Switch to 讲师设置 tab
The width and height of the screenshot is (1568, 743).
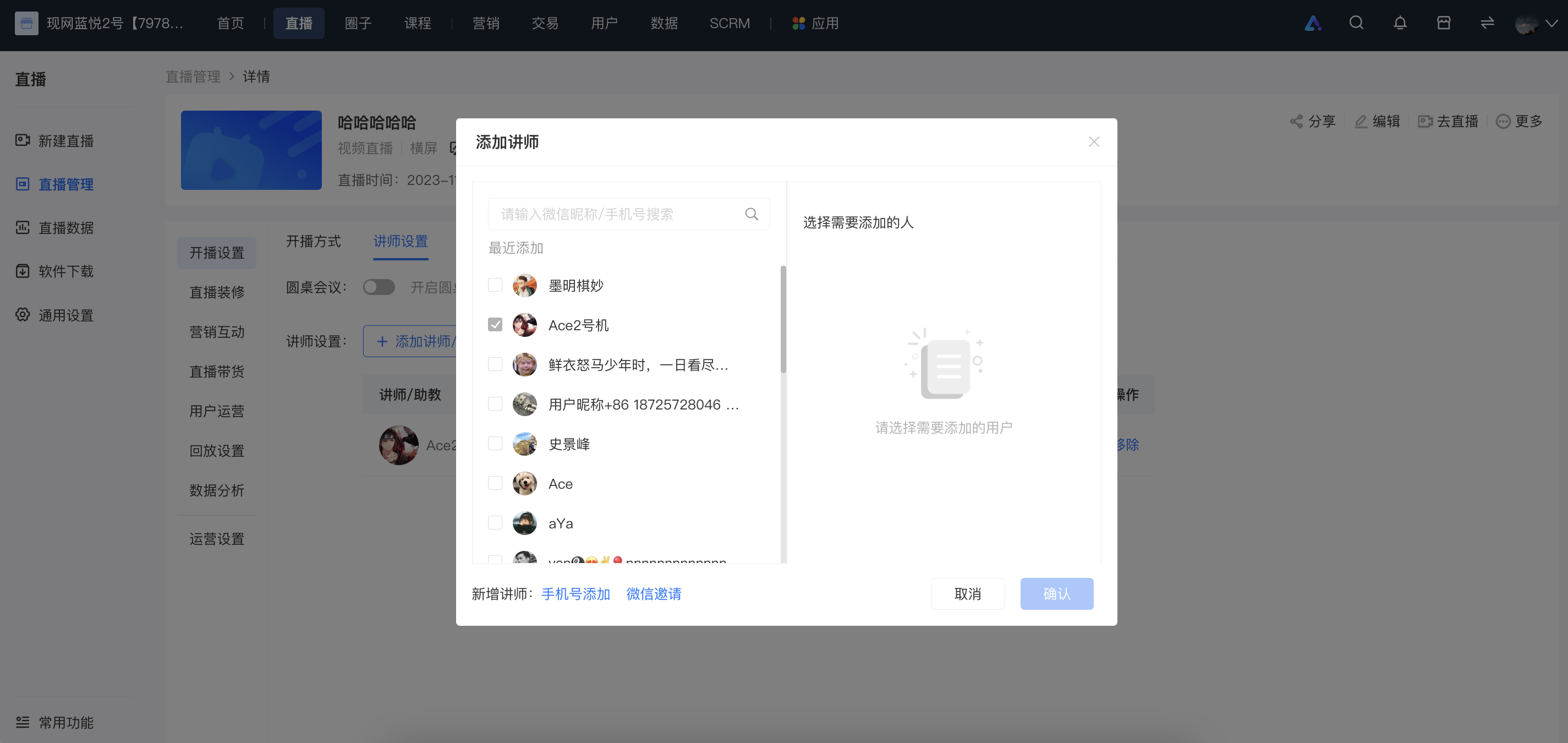click(x=401, y=241)
